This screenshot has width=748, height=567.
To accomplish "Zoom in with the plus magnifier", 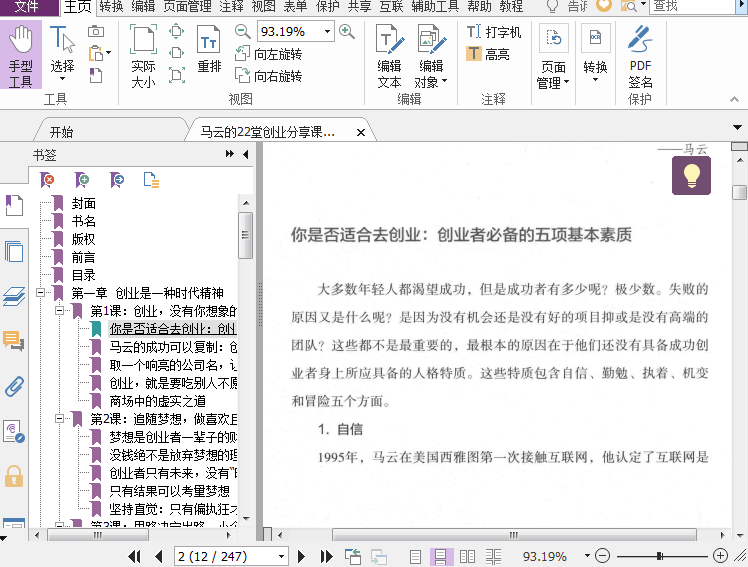I will click(347, 32).
